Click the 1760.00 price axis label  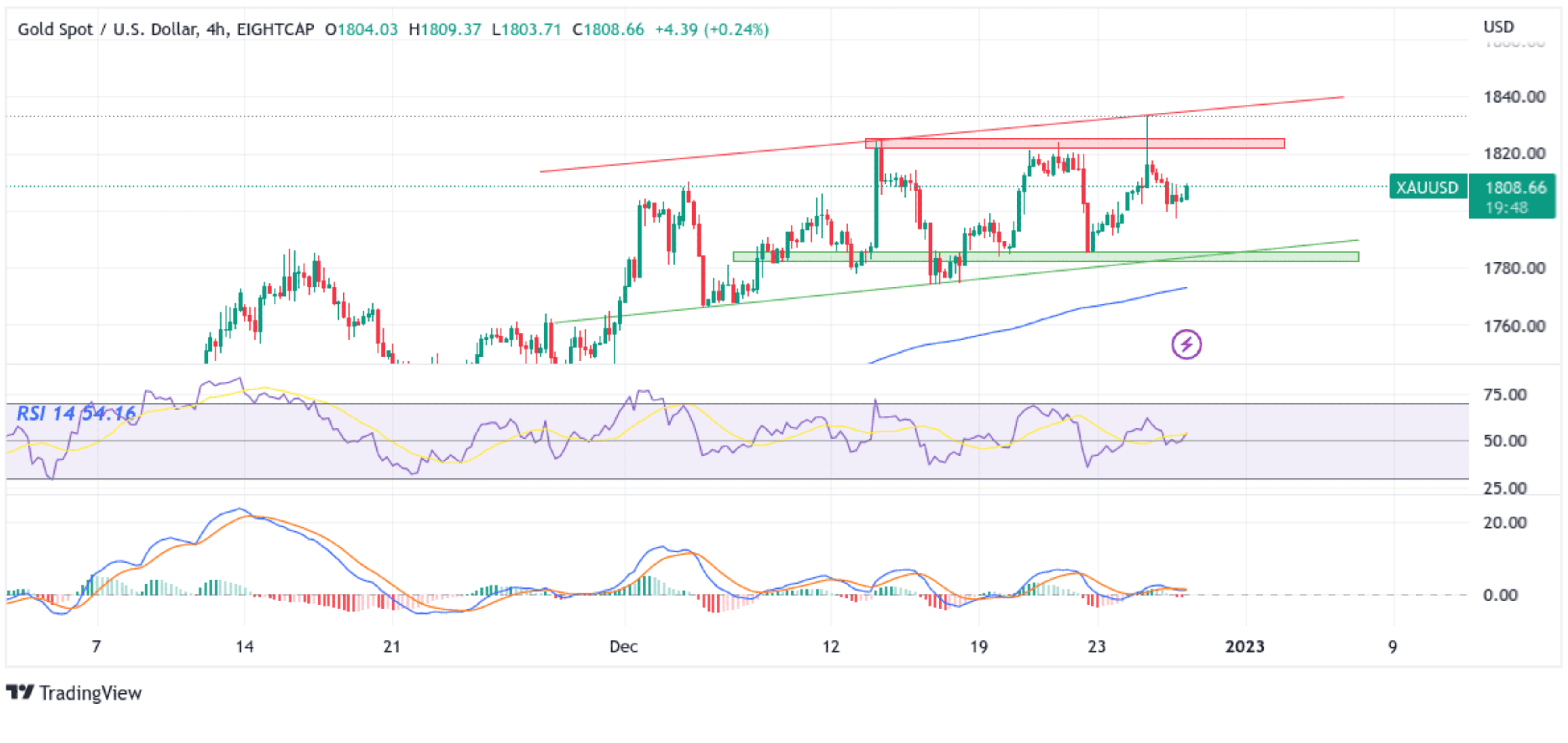click(x=1515, y=326)
